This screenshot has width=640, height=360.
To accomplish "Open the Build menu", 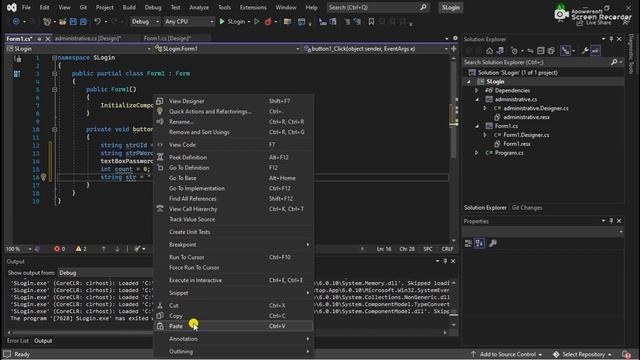I will click(129, 7).
